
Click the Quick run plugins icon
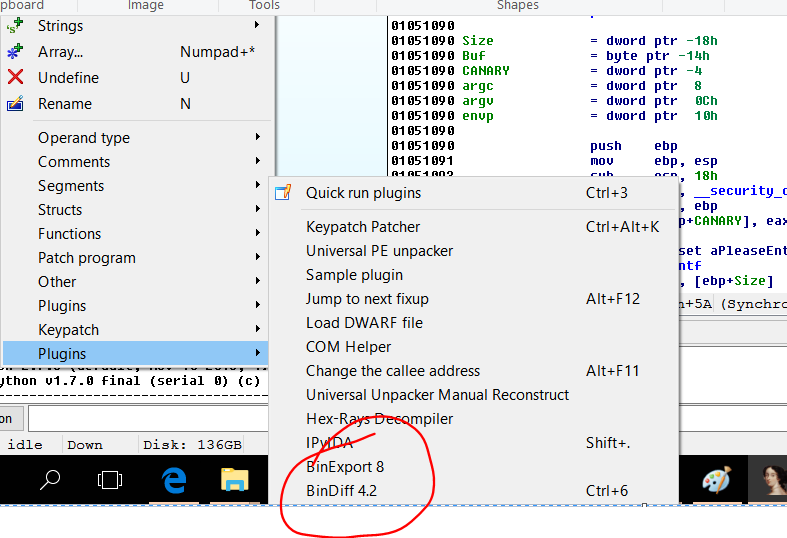click(x=283, y=193)
